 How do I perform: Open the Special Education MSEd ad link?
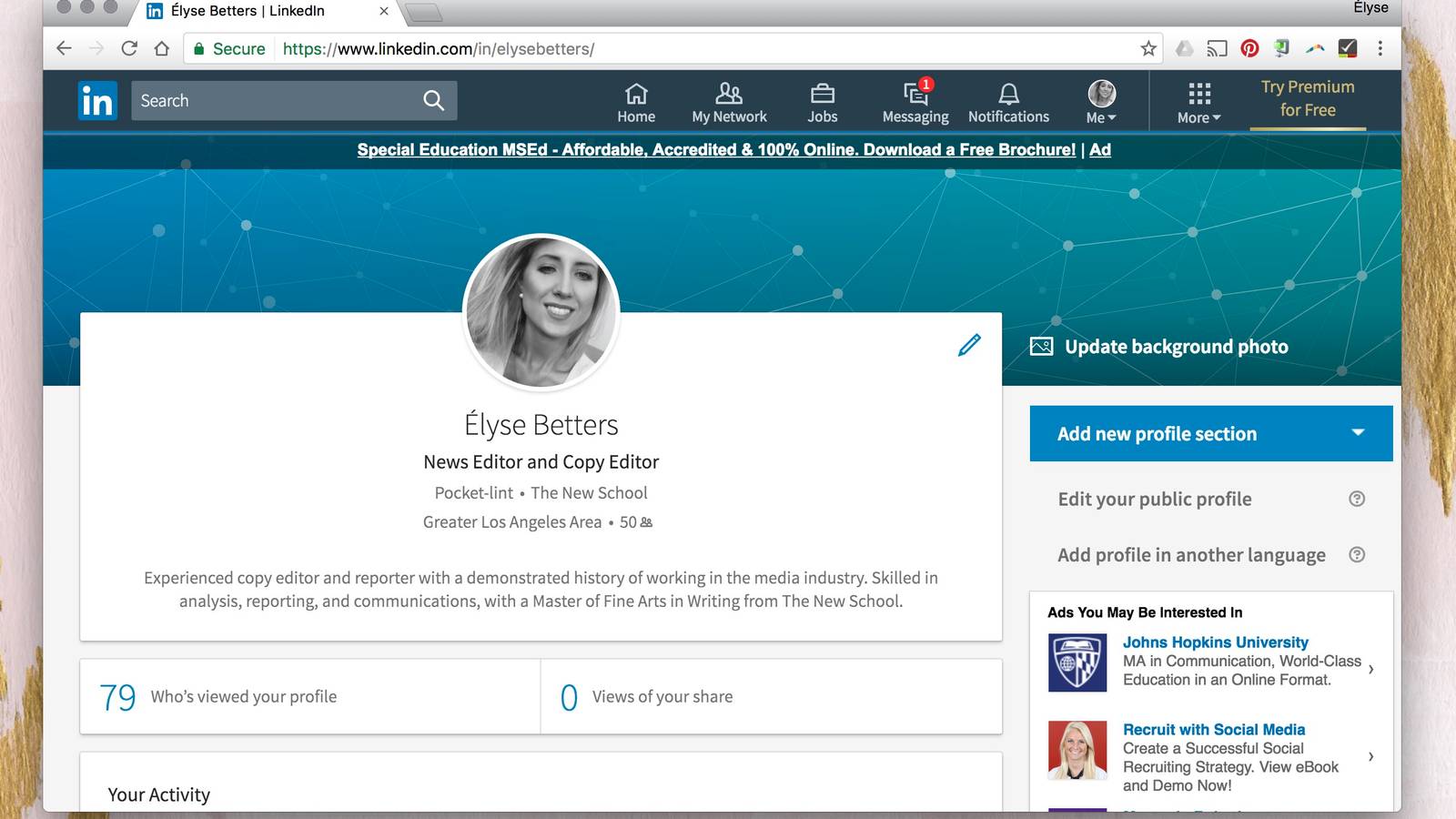click(x=716, y=149)
